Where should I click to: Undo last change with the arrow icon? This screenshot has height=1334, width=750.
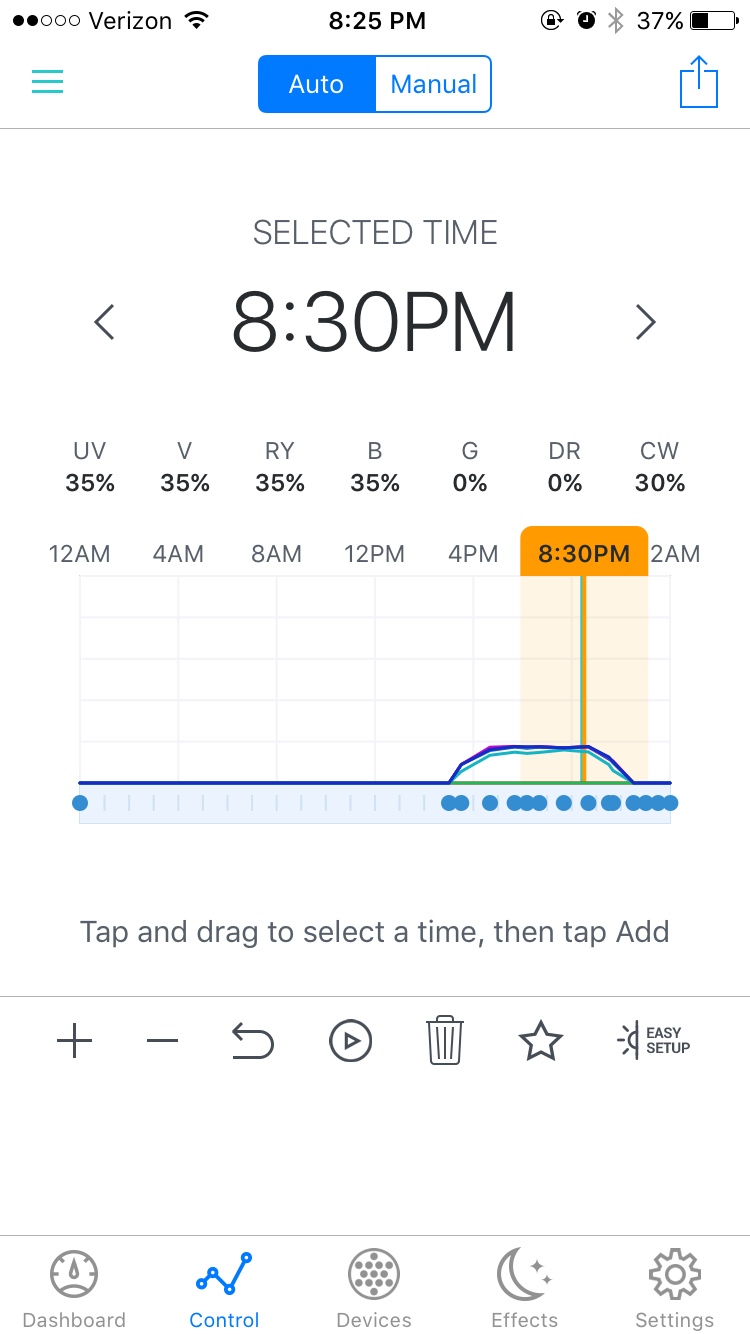pyautogui.click(x=252, y=1041)
